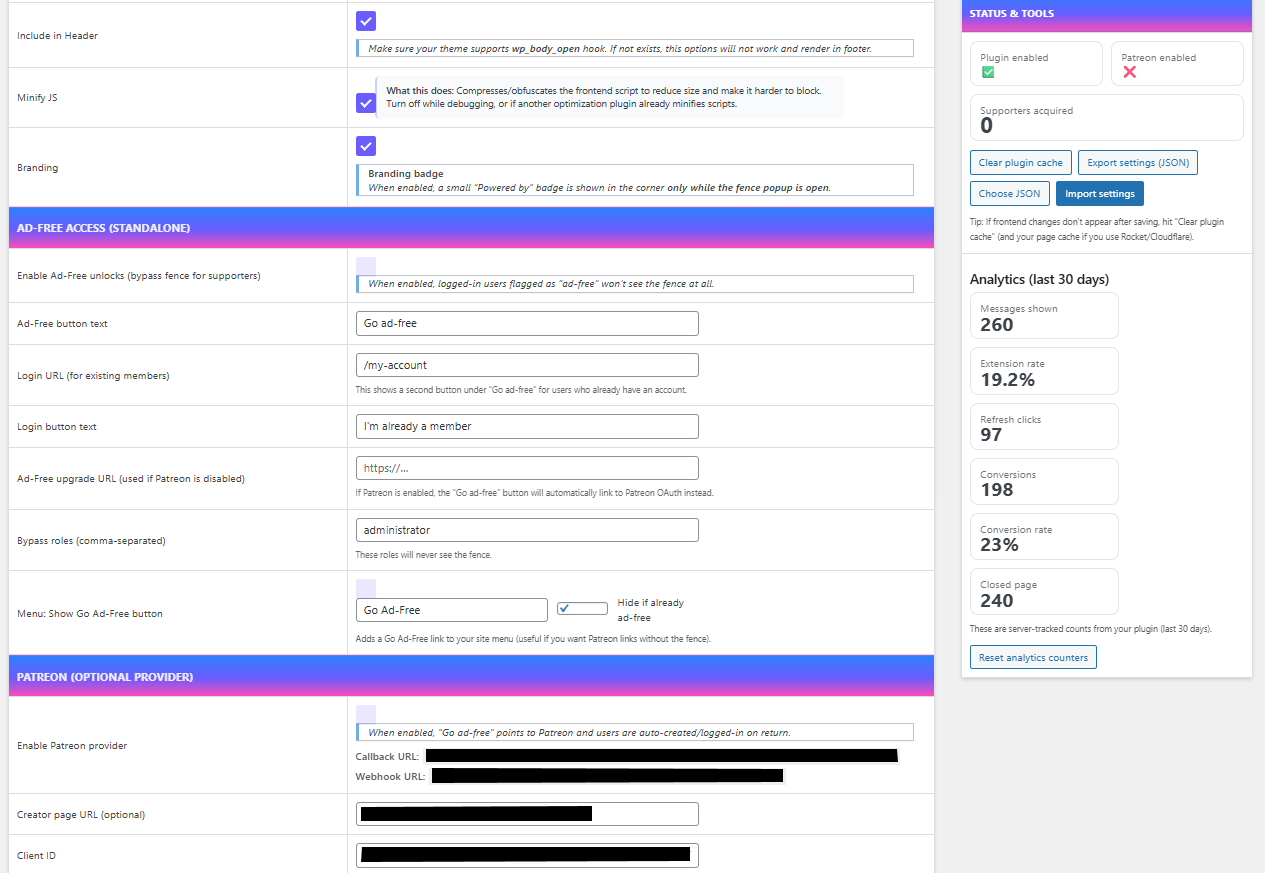
Task: Enable Ad-Free unlocks for supporters
Action: [x=365, y=263]
